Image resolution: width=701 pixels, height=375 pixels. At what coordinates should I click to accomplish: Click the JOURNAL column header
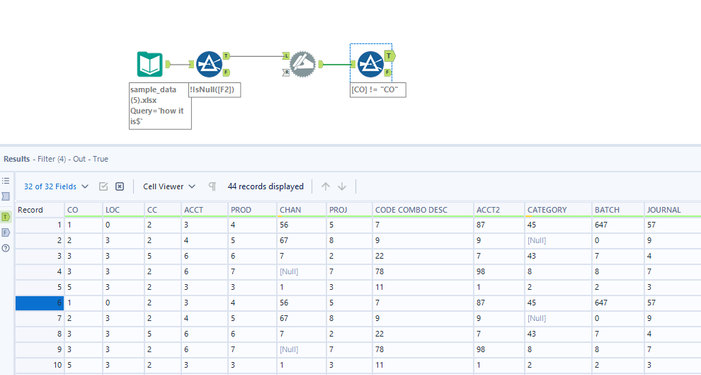point(673,210)
